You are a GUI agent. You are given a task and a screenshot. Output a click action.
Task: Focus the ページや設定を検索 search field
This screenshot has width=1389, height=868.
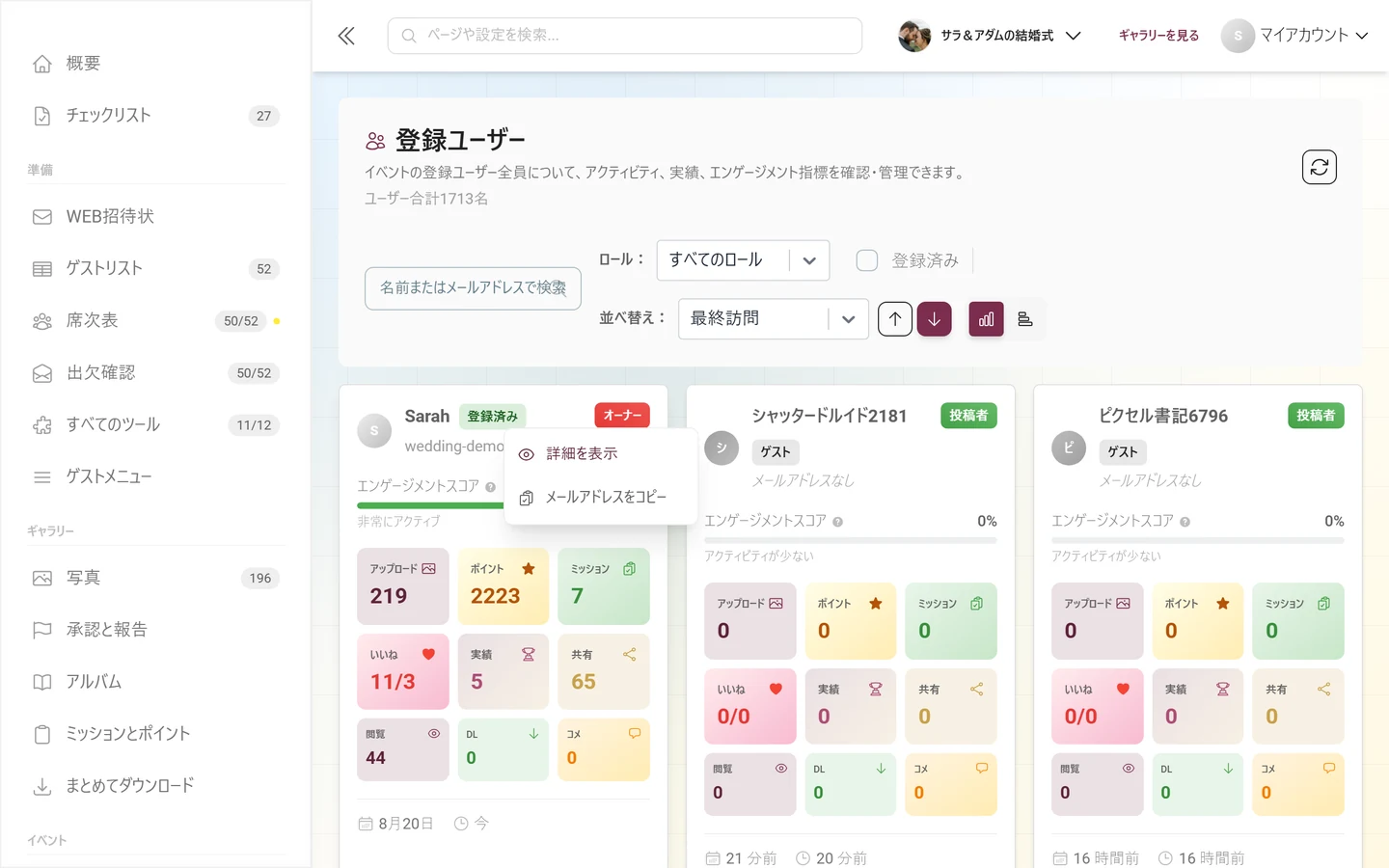[x=625, y=36]
